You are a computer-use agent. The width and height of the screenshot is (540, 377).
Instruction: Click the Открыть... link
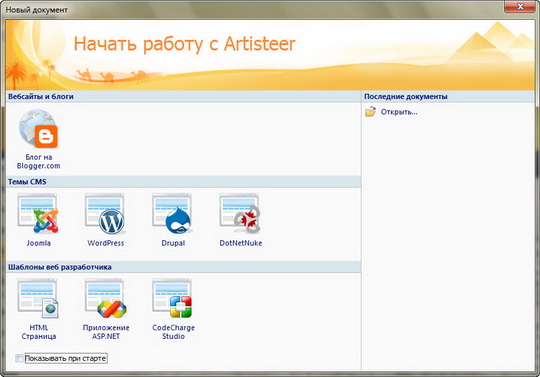point(399,112)
